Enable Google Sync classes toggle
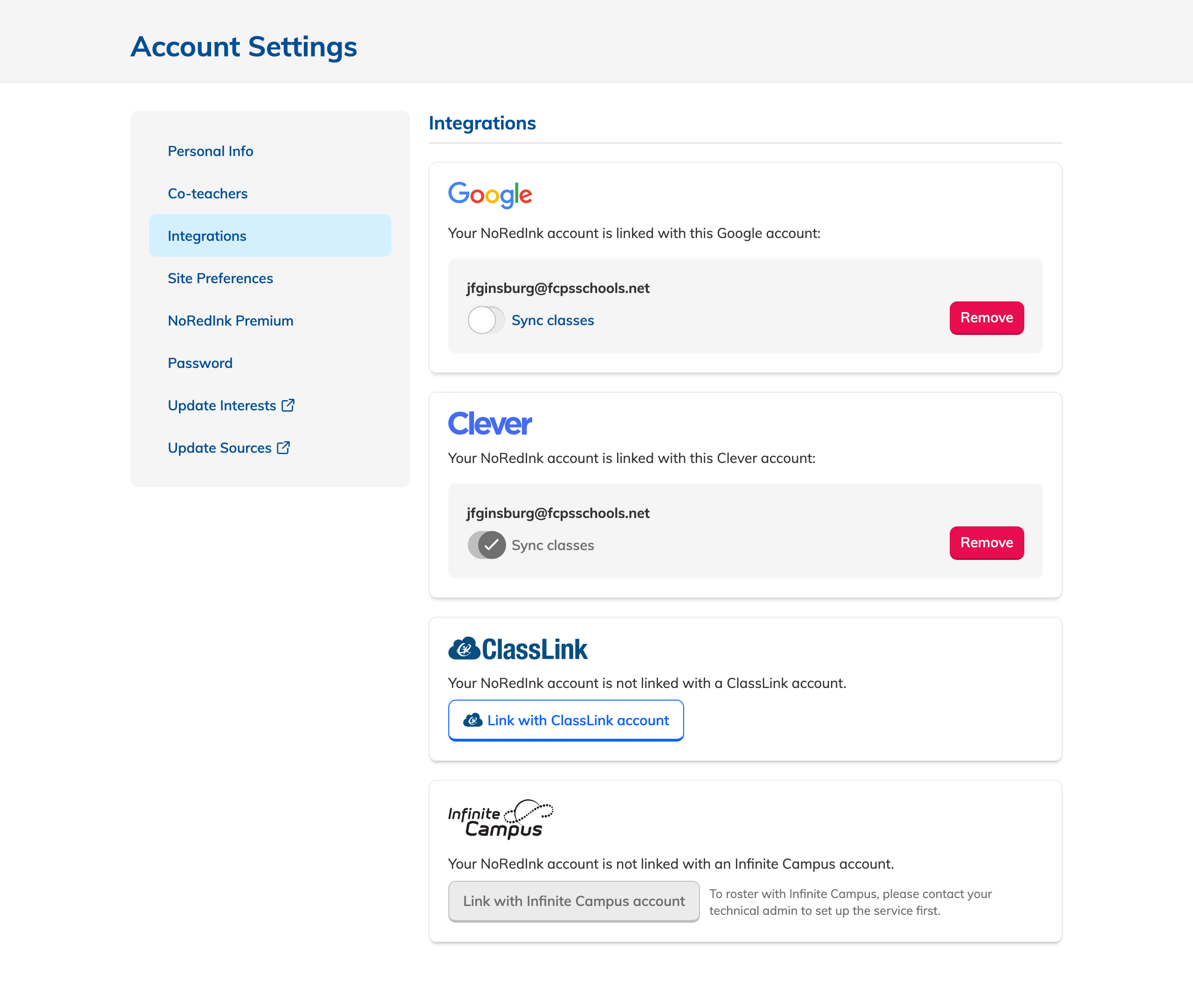Viewport: 1193px width, 1008px height. [486, 320]
